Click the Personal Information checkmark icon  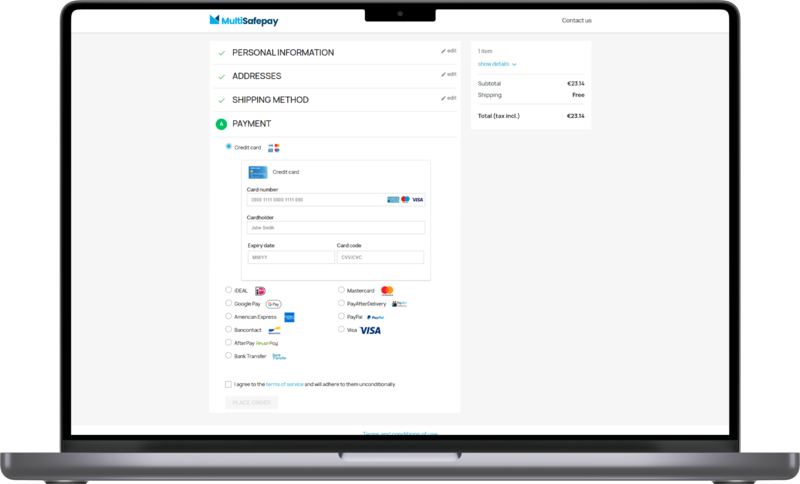(221, 53)
